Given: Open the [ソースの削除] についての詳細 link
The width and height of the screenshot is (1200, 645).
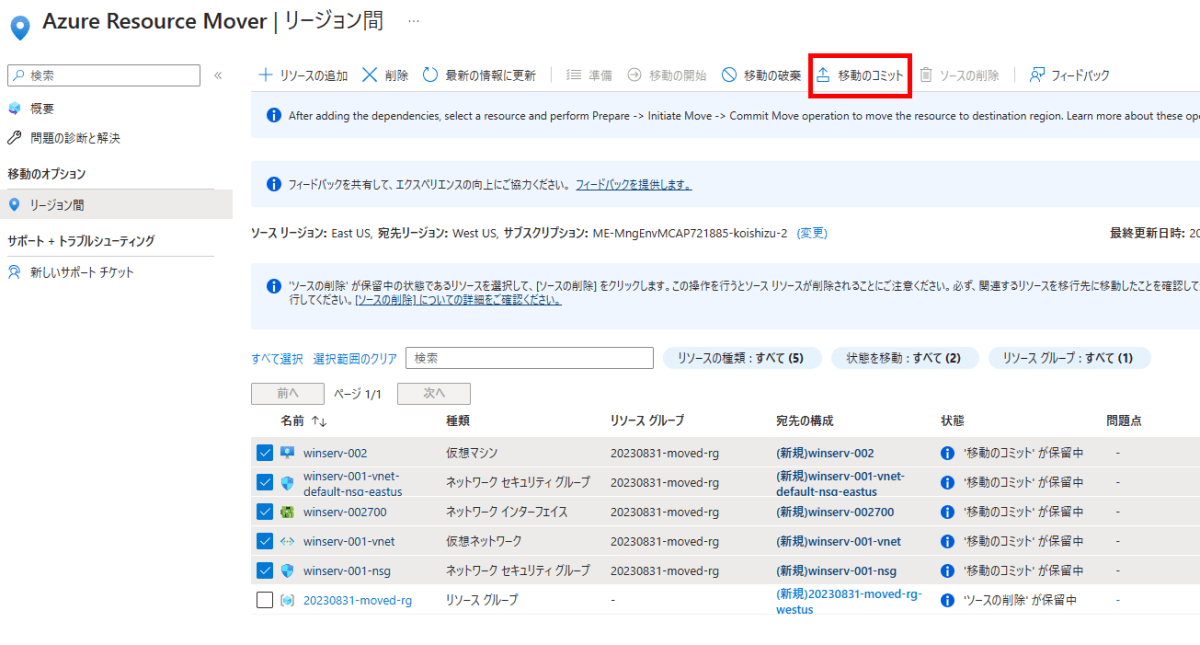Looking at the screenshot, I should [457, 300].
